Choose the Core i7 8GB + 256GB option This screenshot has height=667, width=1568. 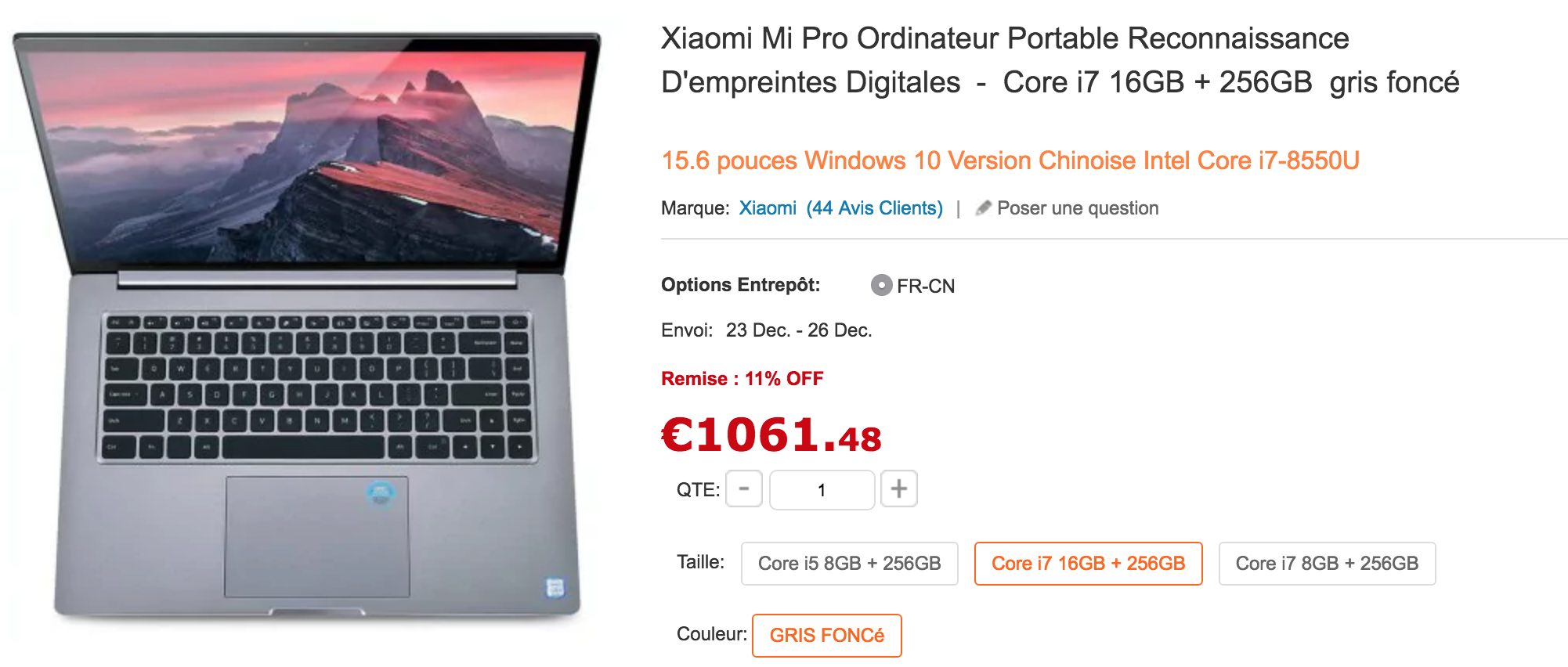pos(1327,564)
